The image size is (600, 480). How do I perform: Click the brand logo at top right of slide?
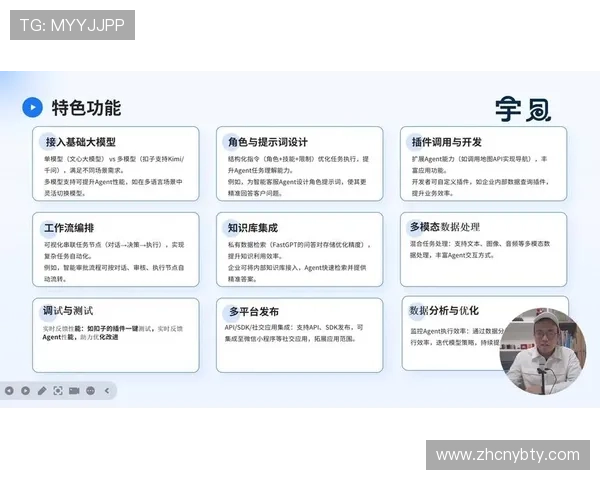coord(523,109)
